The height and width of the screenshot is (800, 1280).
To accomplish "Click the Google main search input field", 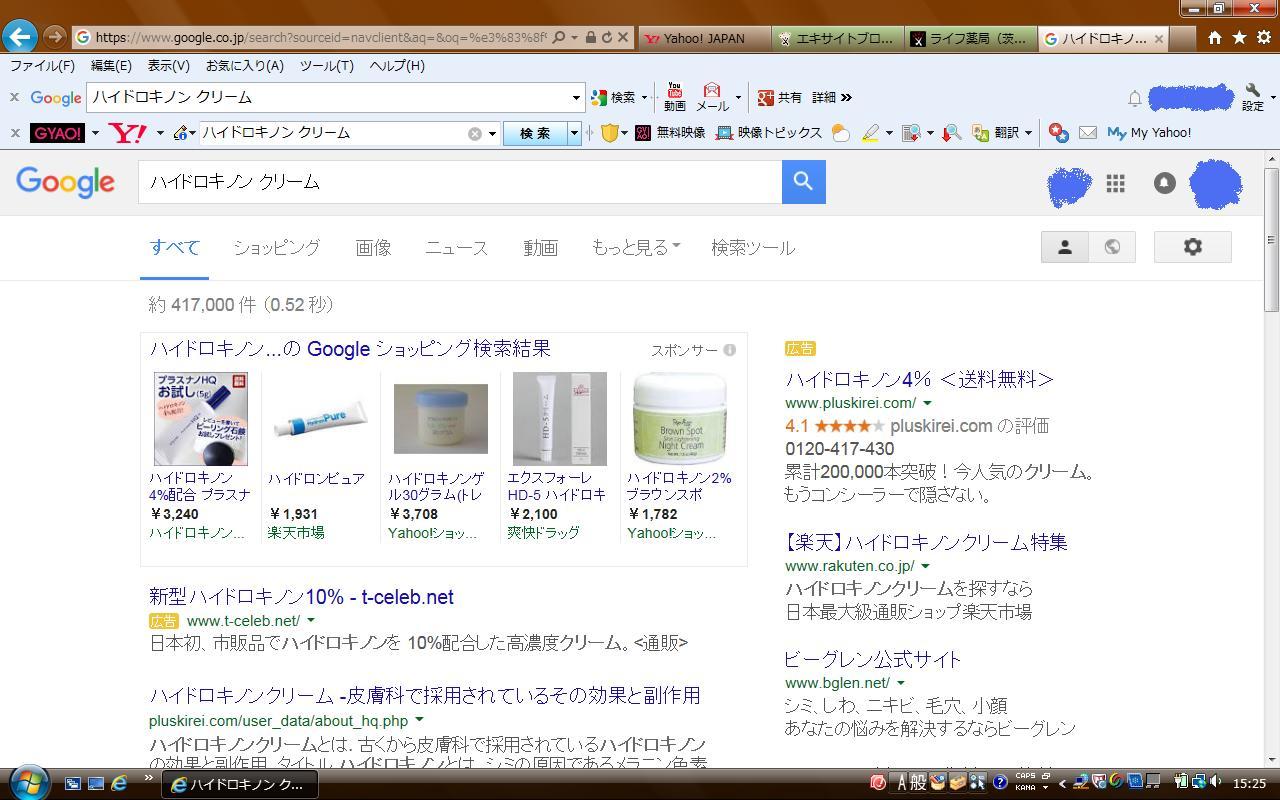I will (460, 181).
